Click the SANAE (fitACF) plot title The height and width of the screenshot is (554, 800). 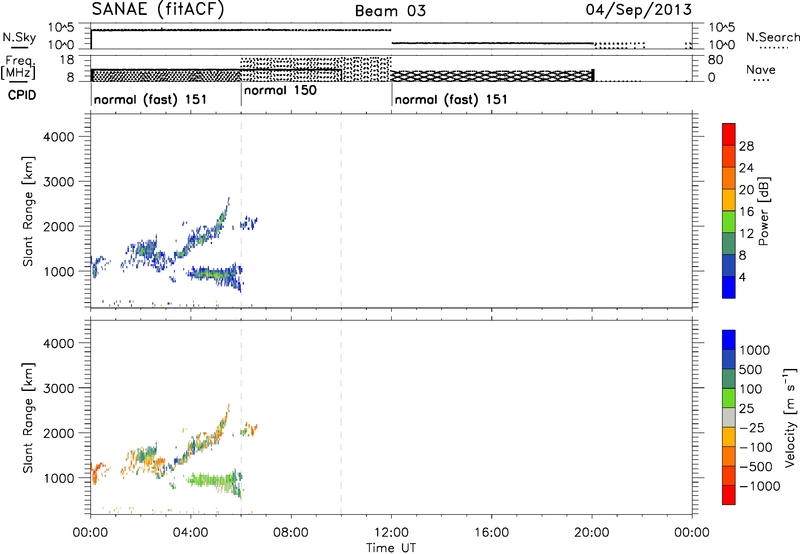point(158,9)
